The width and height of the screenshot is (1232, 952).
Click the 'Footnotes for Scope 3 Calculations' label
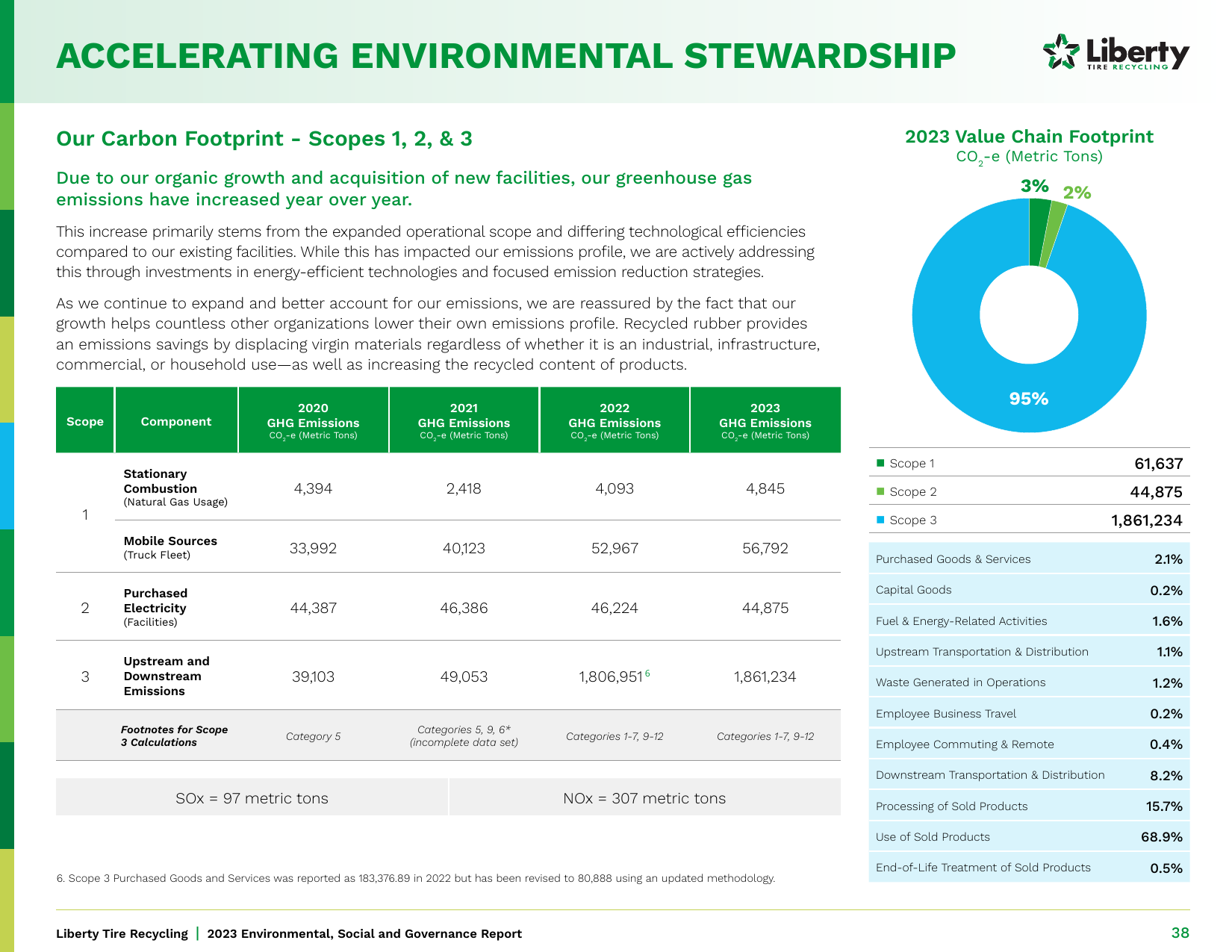[175, 735]
